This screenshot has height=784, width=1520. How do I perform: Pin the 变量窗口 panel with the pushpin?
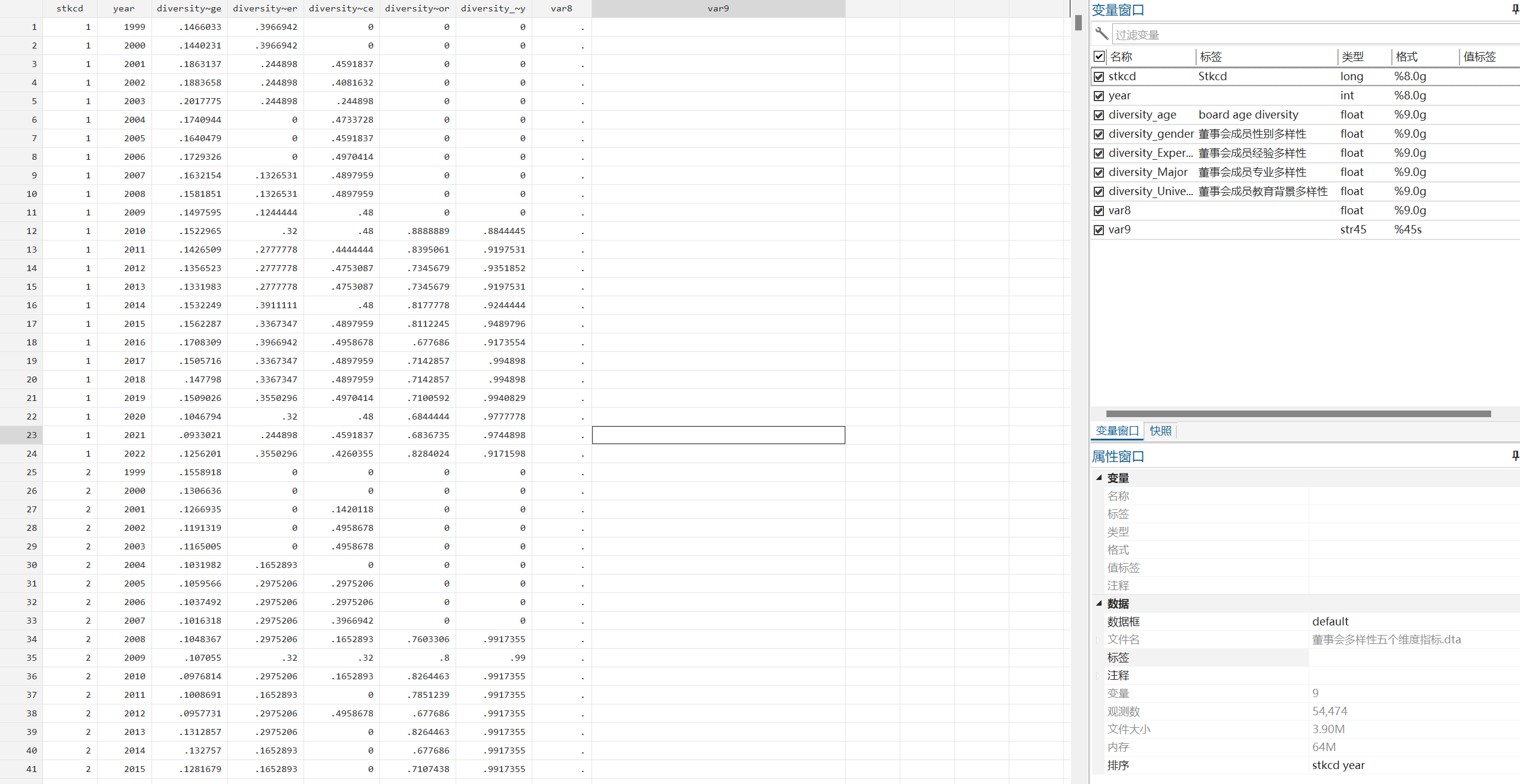(1515, 10)
